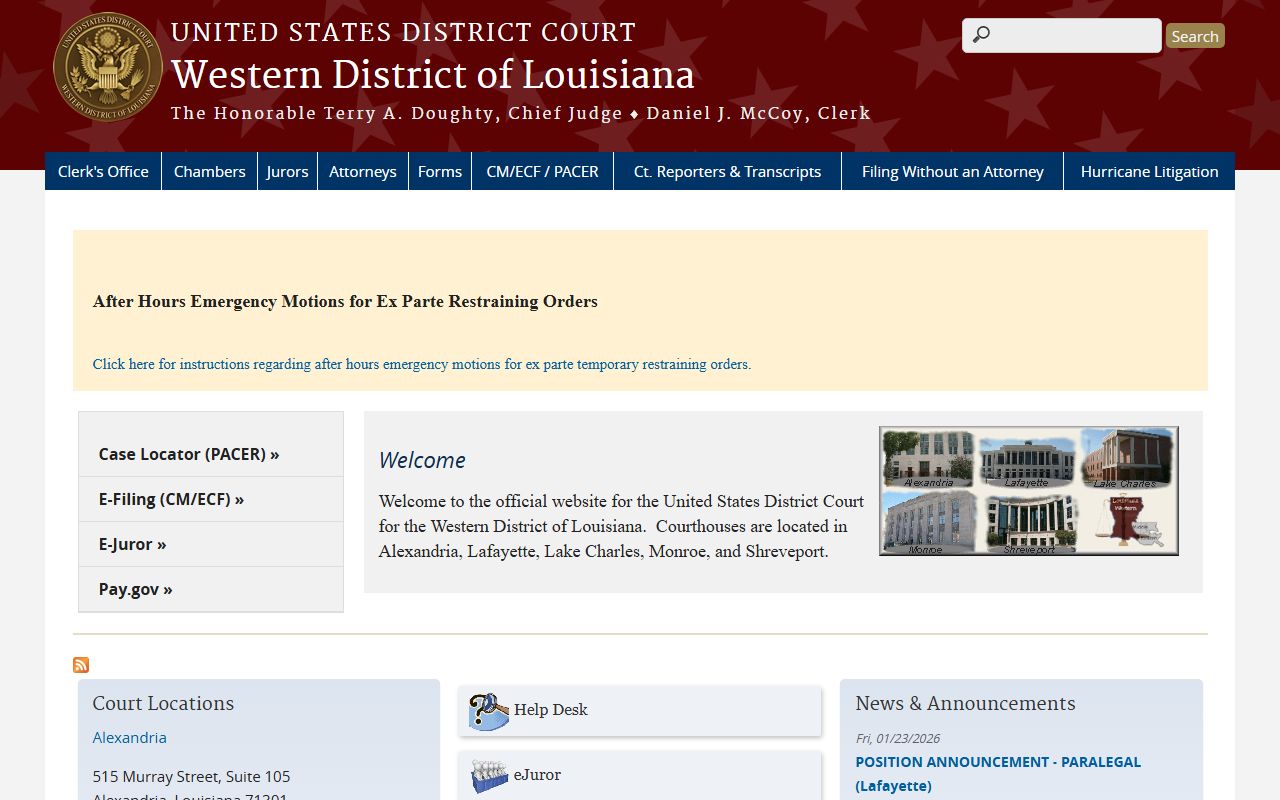Click the Search button

click(x=1195, y=36)
